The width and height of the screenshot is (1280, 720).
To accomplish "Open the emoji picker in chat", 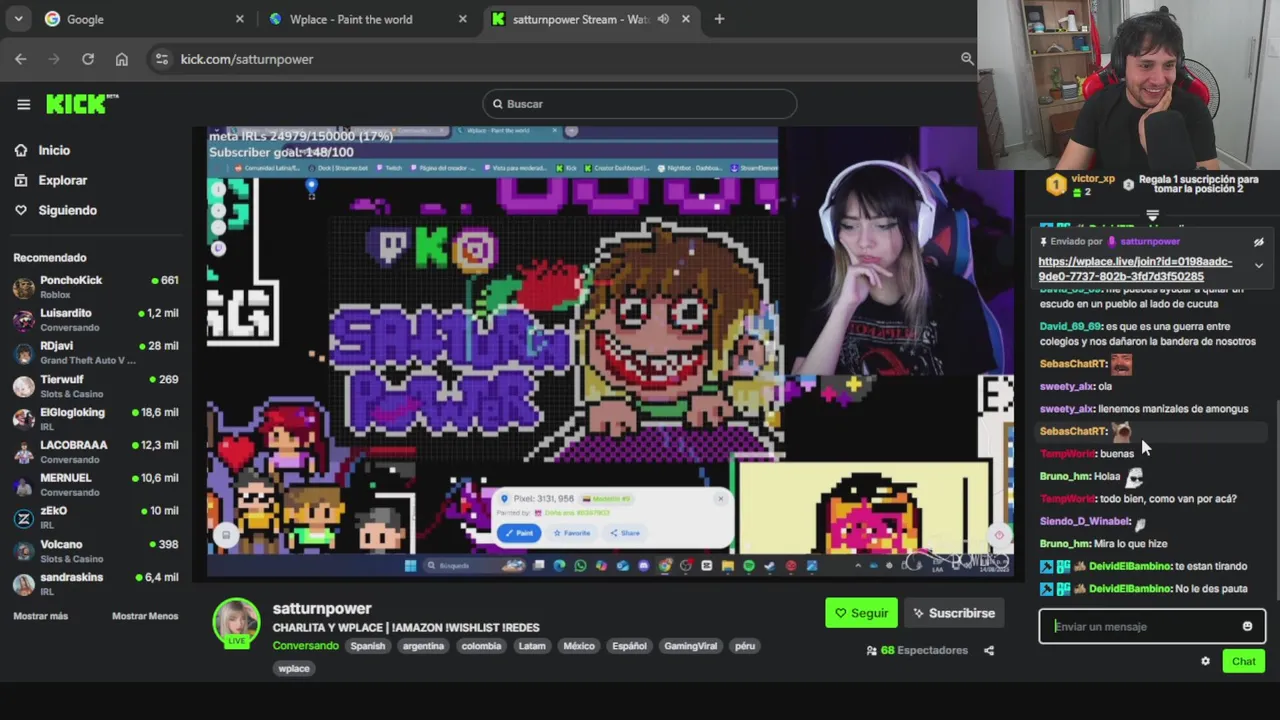I will (1247, 626).
